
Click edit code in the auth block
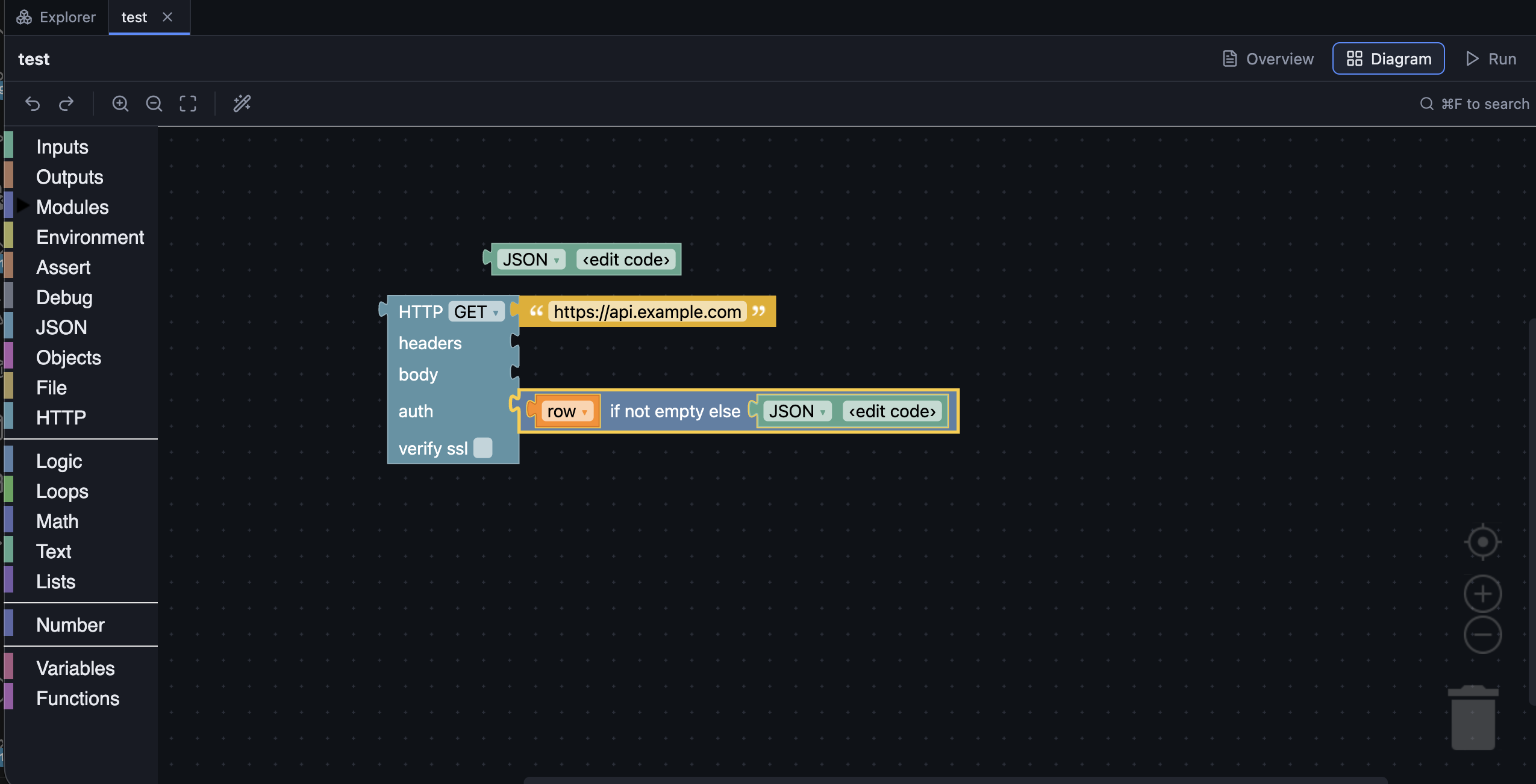coord(892,411)
